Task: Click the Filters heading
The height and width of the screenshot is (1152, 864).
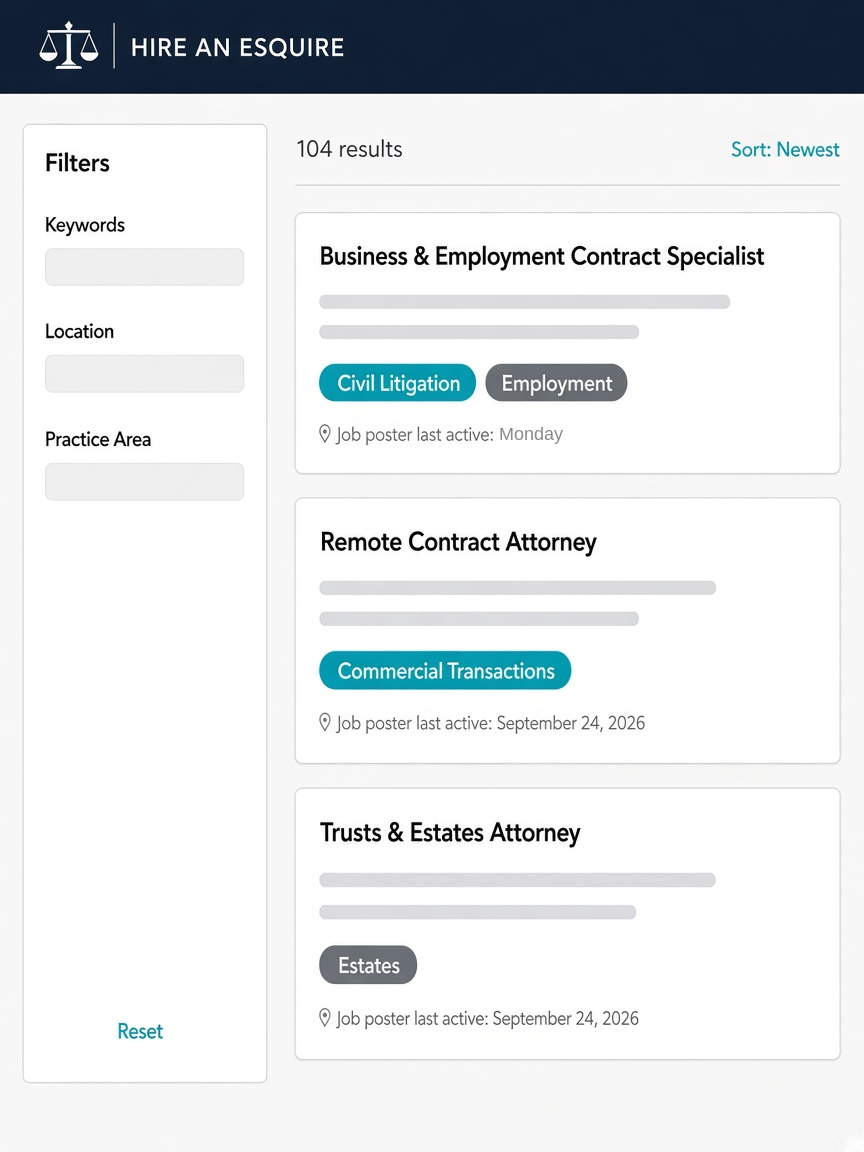Action: click(77, 163)
